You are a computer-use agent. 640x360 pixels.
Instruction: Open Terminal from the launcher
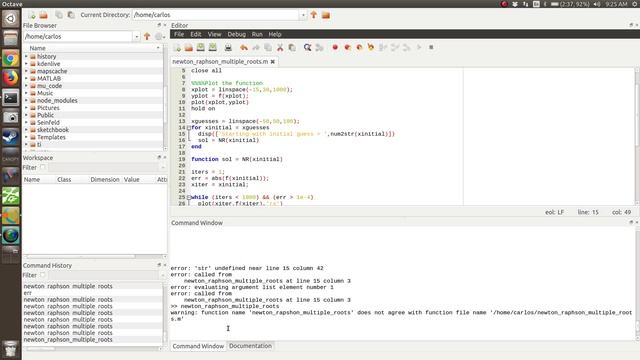(x=11, y=98)
